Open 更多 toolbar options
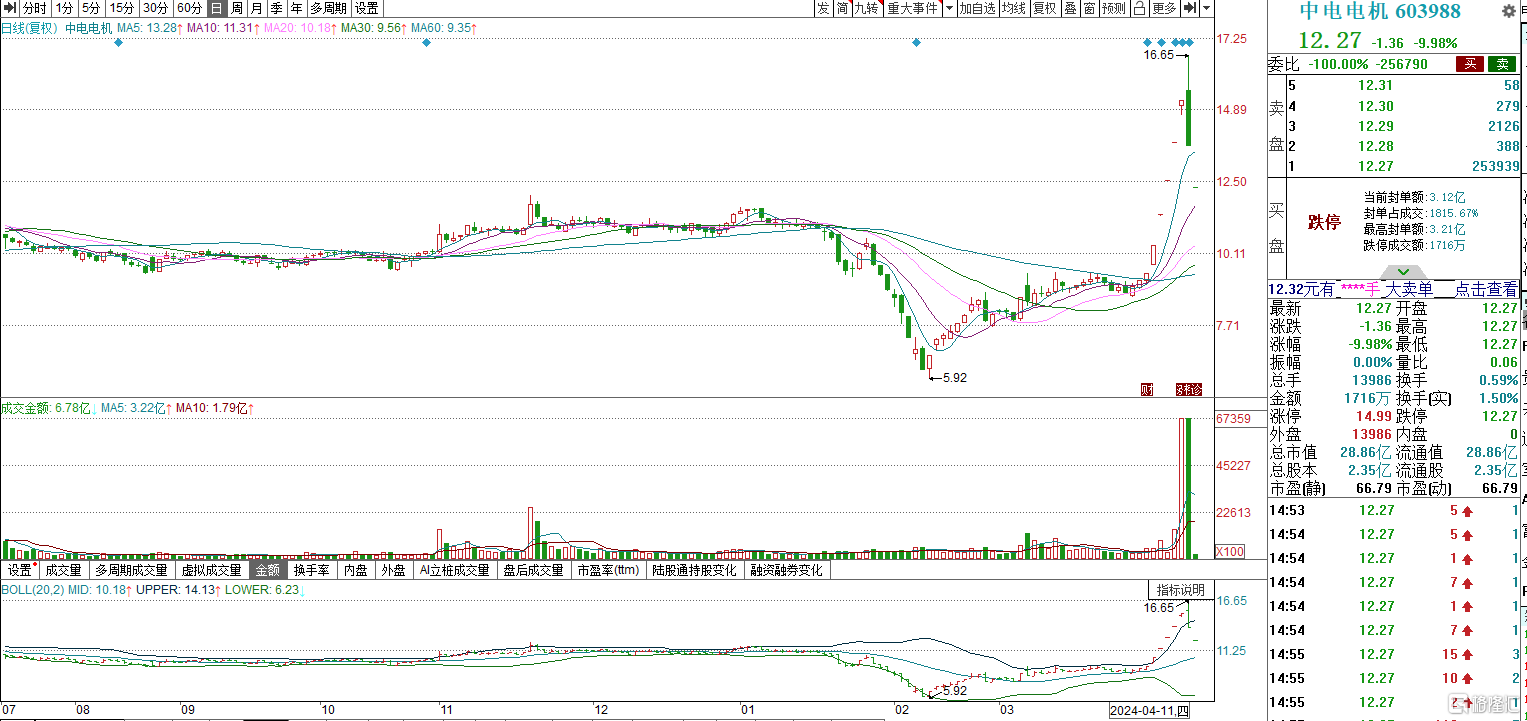The image size is (1527, 721). pyautogui.click(x=1164, y=8)
